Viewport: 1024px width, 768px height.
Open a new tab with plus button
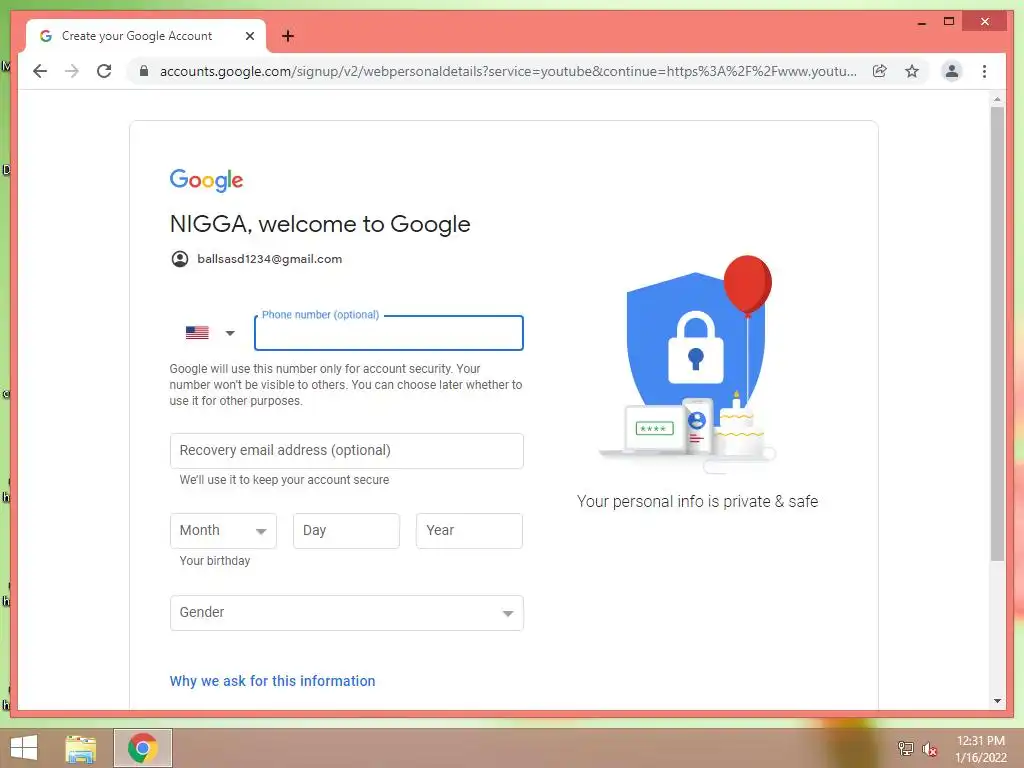click(x=288, y=36)
